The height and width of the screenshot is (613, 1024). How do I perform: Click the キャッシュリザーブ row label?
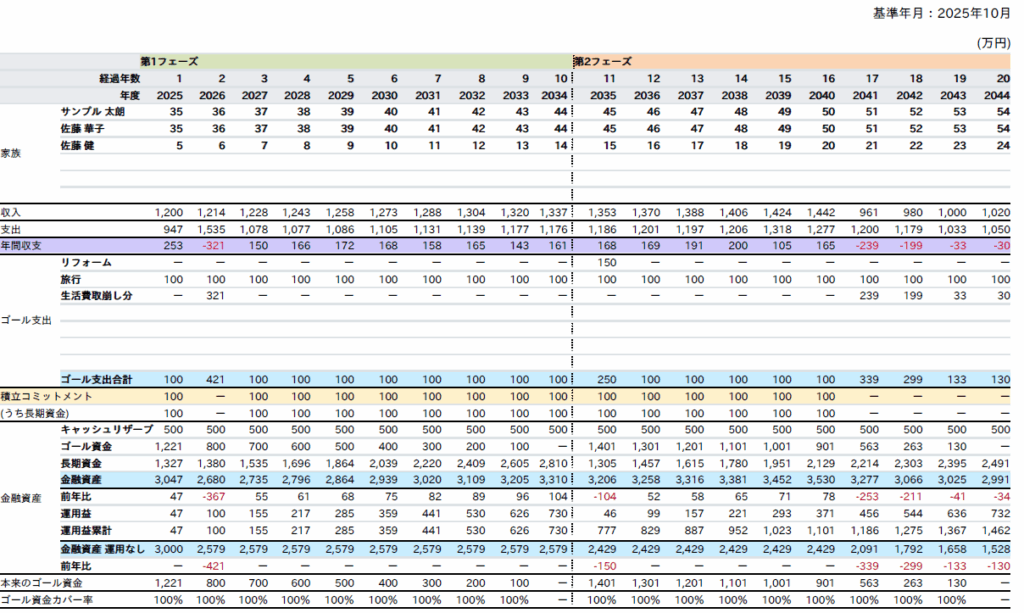[x=106, y=429]
